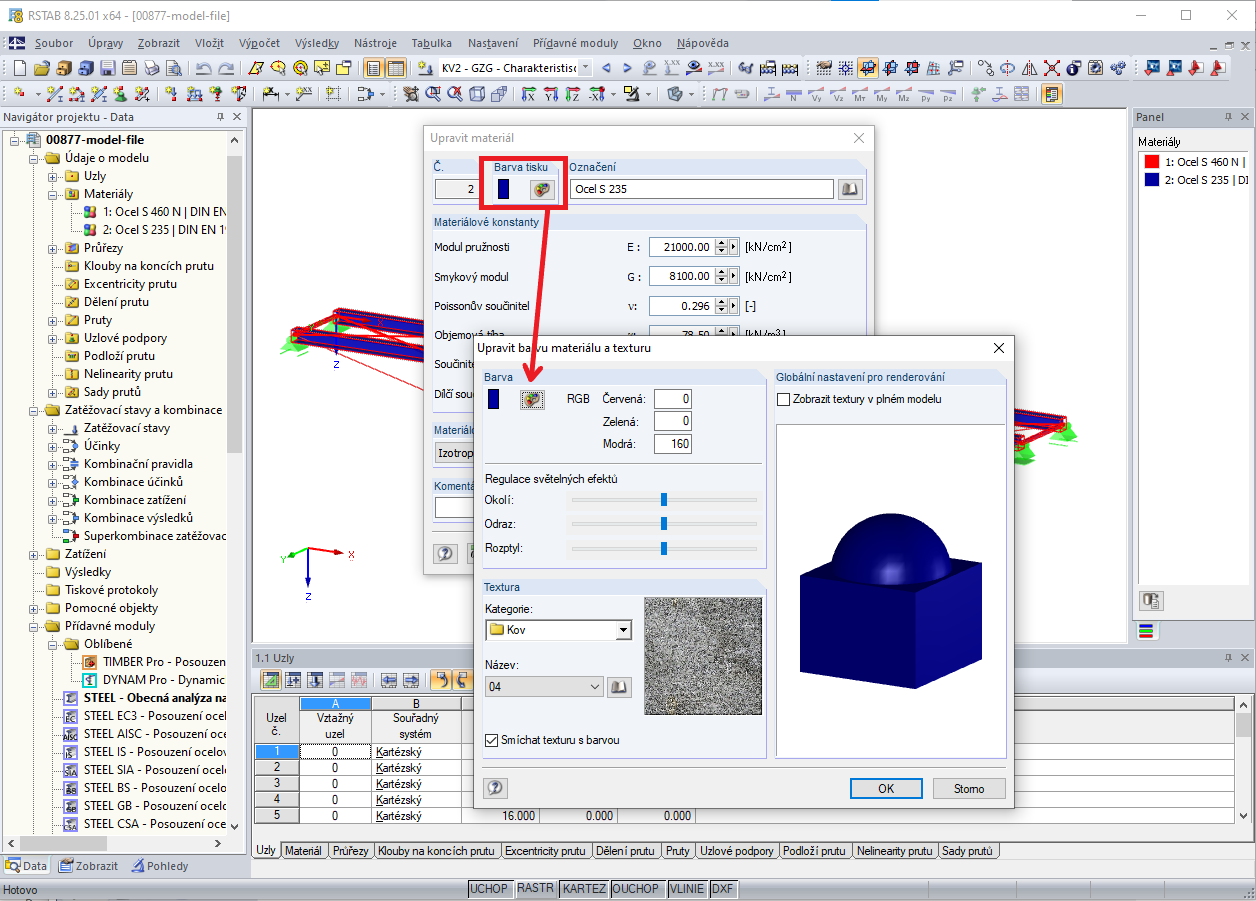Switch to the Zobrazit navigator tab
This screenshot has width=1256, height=901.
[x=87, y=866]
